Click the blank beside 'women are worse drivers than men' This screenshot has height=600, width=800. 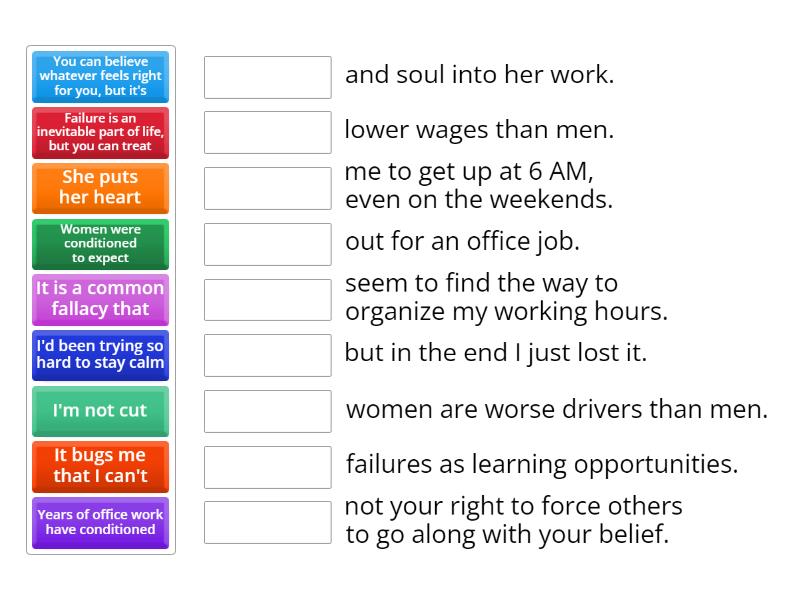pos(267,410)
